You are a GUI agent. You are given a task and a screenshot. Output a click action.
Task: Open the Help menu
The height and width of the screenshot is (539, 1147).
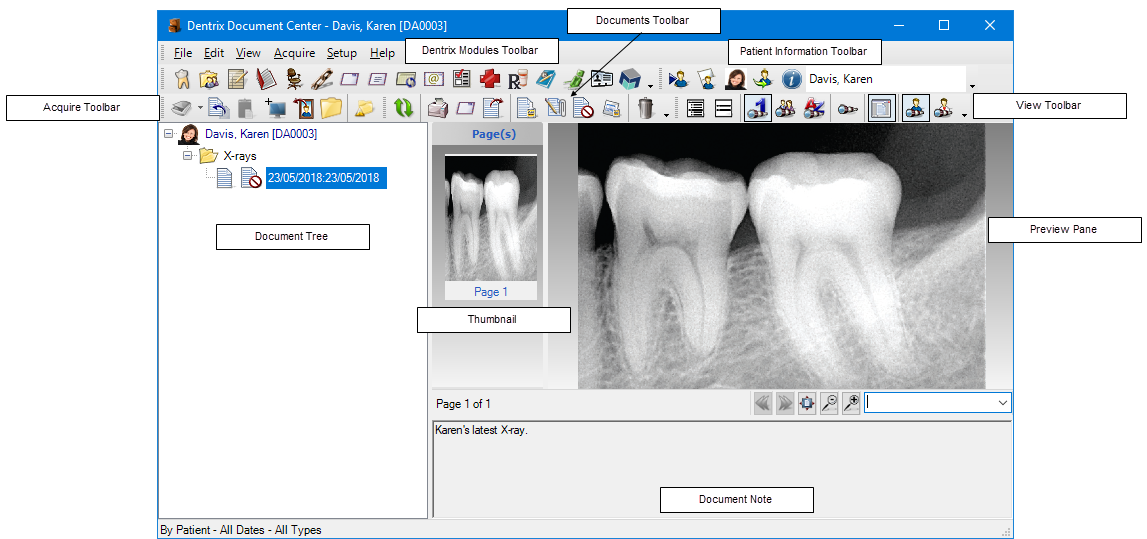[383, 53]
